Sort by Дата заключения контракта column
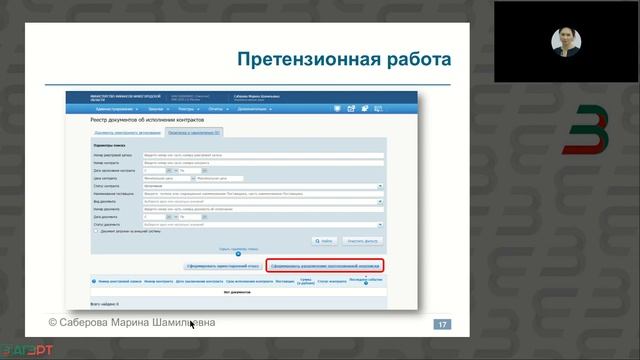Image resolution: width=640 pixels, height=360 pixels. 200,281
